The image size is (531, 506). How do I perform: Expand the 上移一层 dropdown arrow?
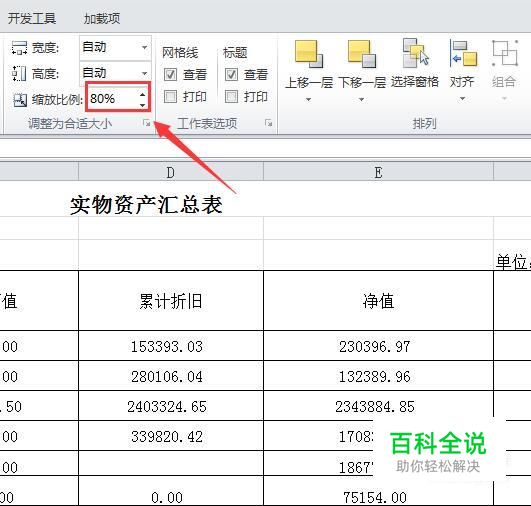click(309, 99)
